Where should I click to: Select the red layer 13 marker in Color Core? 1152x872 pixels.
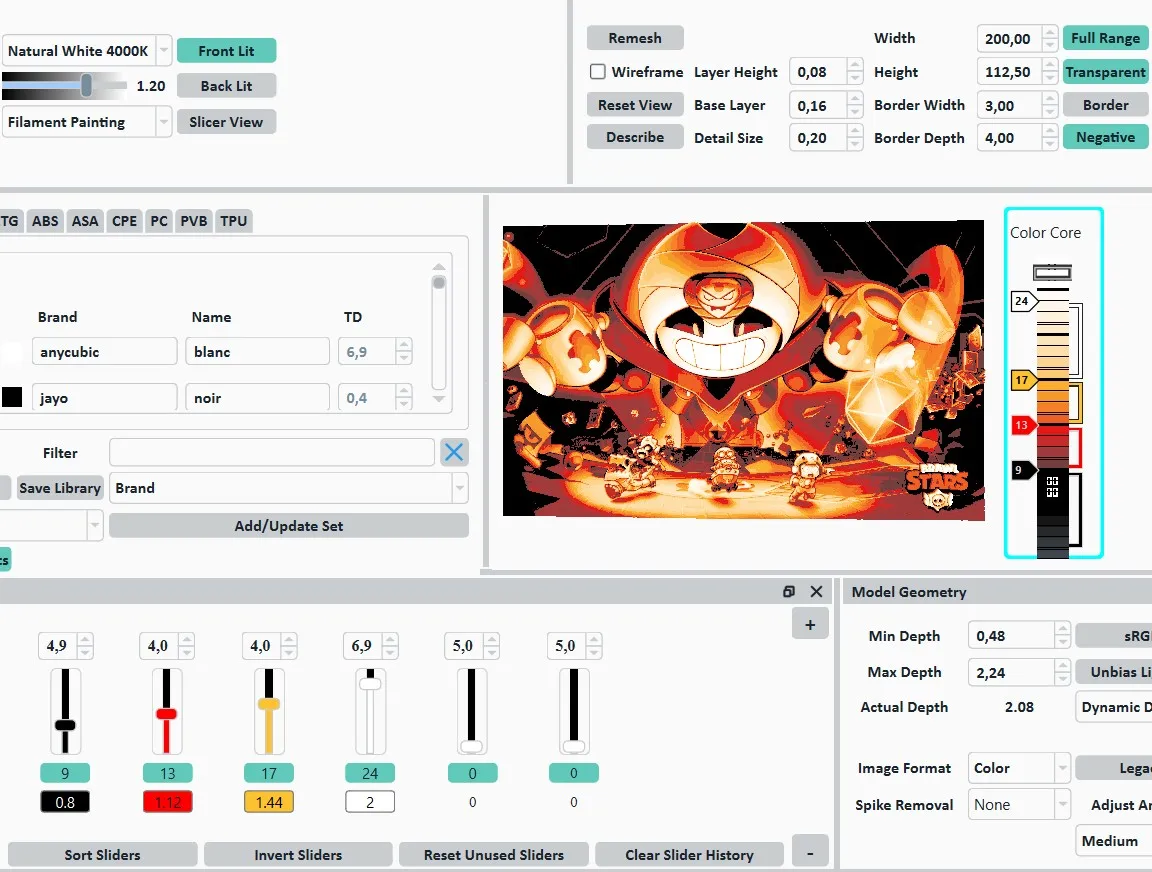point(1023,425)
